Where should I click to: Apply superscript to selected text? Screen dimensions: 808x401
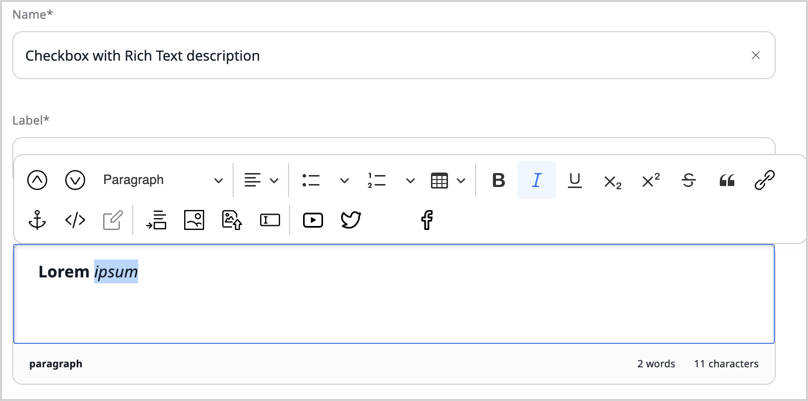point(651,181)
